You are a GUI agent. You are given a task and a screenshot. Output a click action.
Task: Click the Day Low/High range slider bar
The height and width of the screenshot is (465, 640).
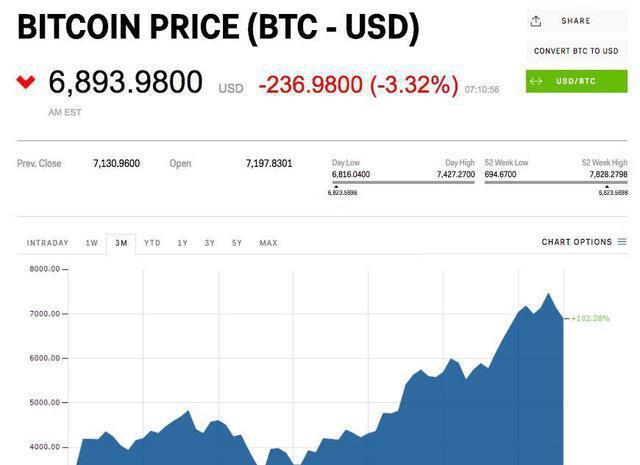[x=403, y=182]
